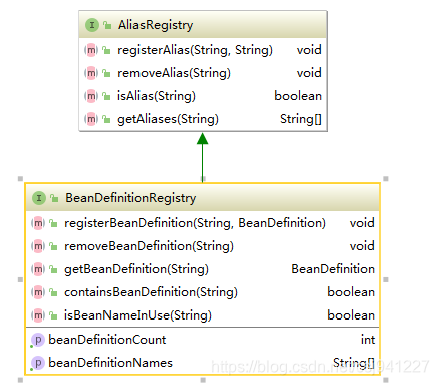Select registerBeanDefinition(String, BeanDefinition) method
Viewport: 439px width, 385px height.
195,223
